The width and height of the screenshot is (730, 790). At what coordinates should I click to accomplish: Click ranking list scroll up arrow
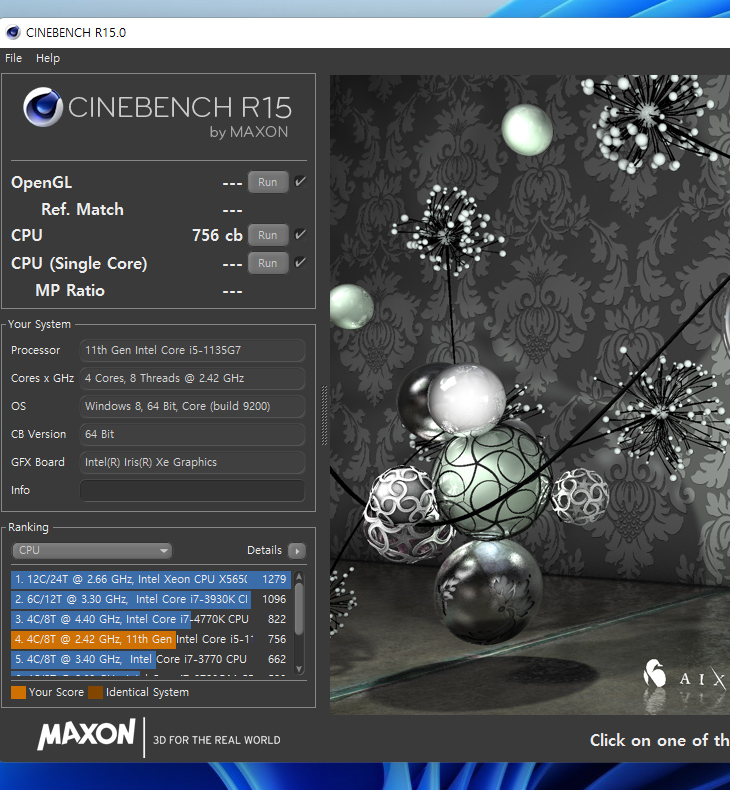pyautogui.click(x=299, y=576)
